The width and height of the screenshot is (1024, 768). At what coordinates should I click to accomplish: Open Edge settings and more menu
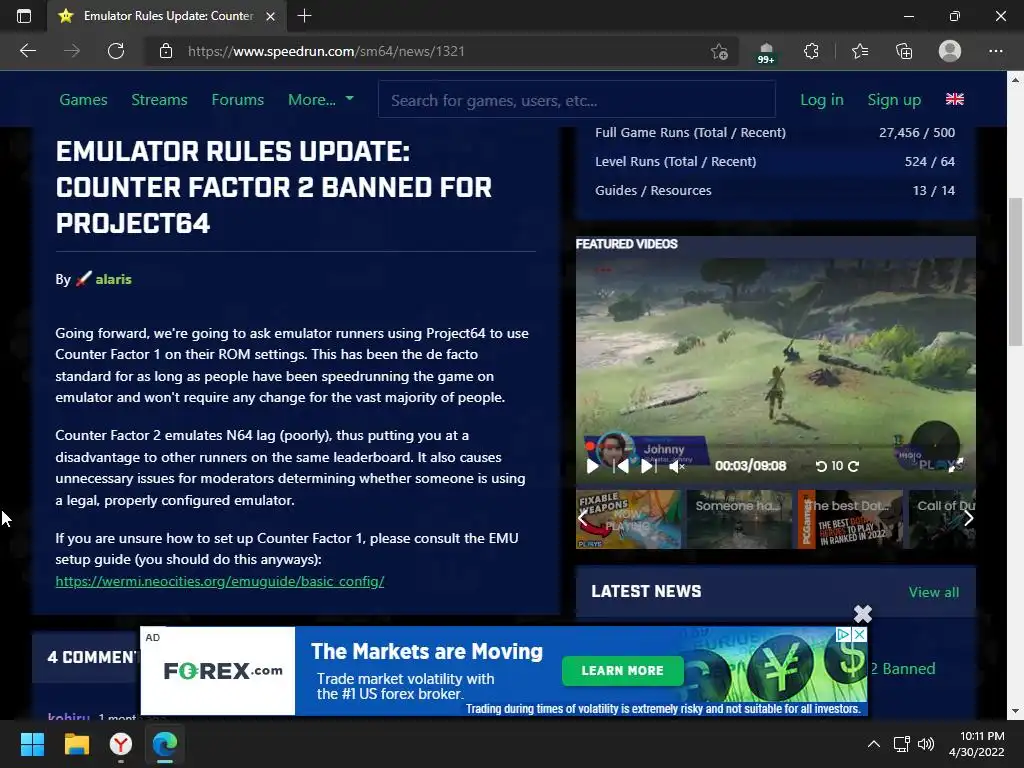(x=995, y=51)
